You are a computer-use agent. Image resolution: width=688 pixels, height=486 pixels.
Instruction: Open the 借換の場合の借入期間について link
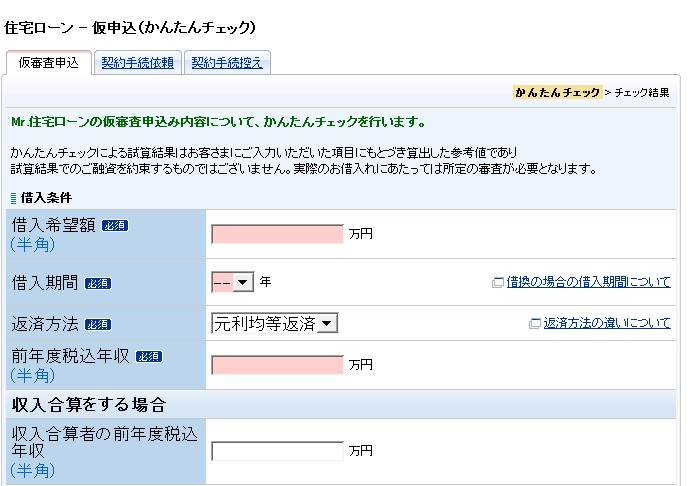[x=588, y=283]
